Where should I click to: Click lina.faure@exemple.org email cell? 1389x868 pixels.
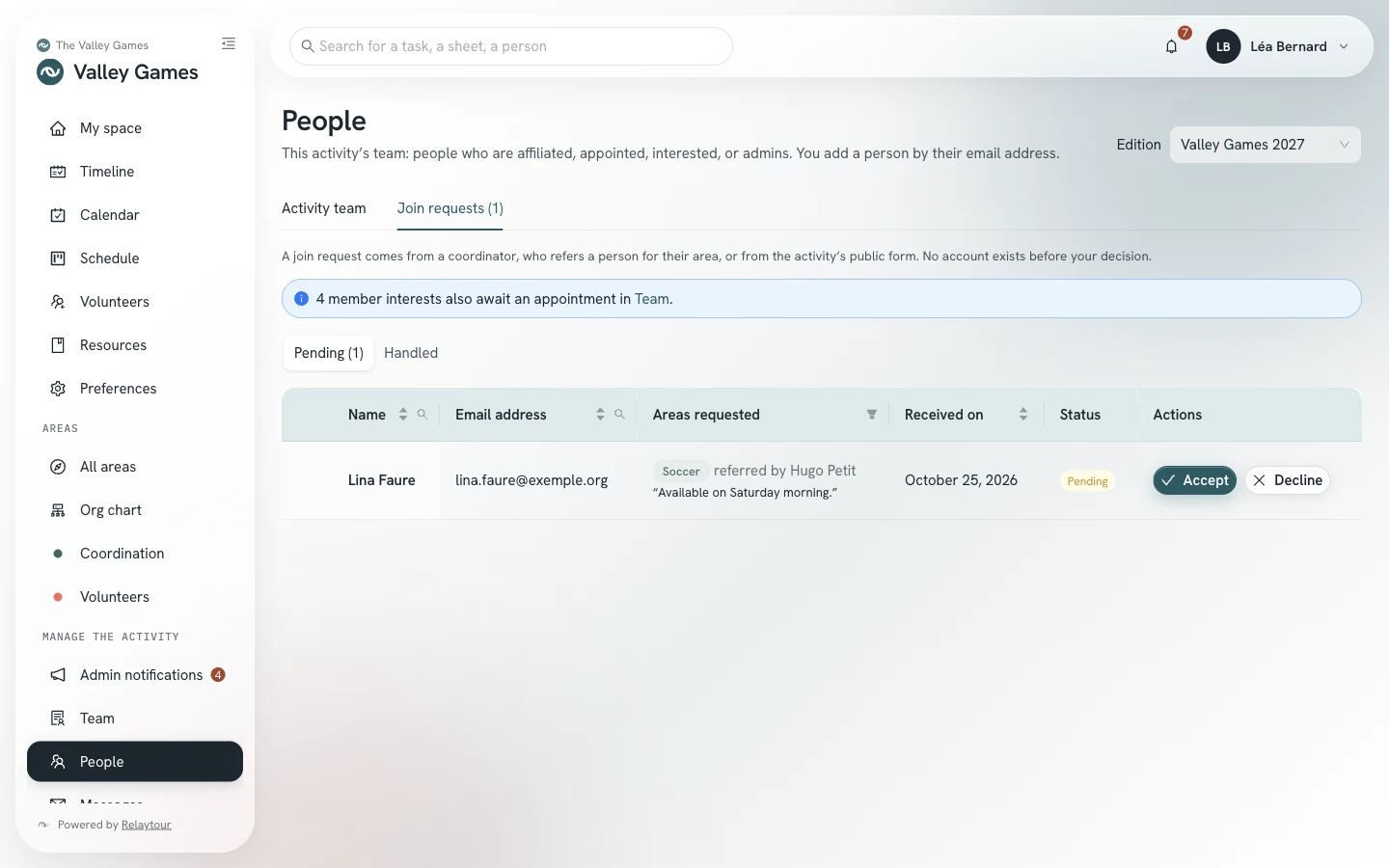coord(531,480)
